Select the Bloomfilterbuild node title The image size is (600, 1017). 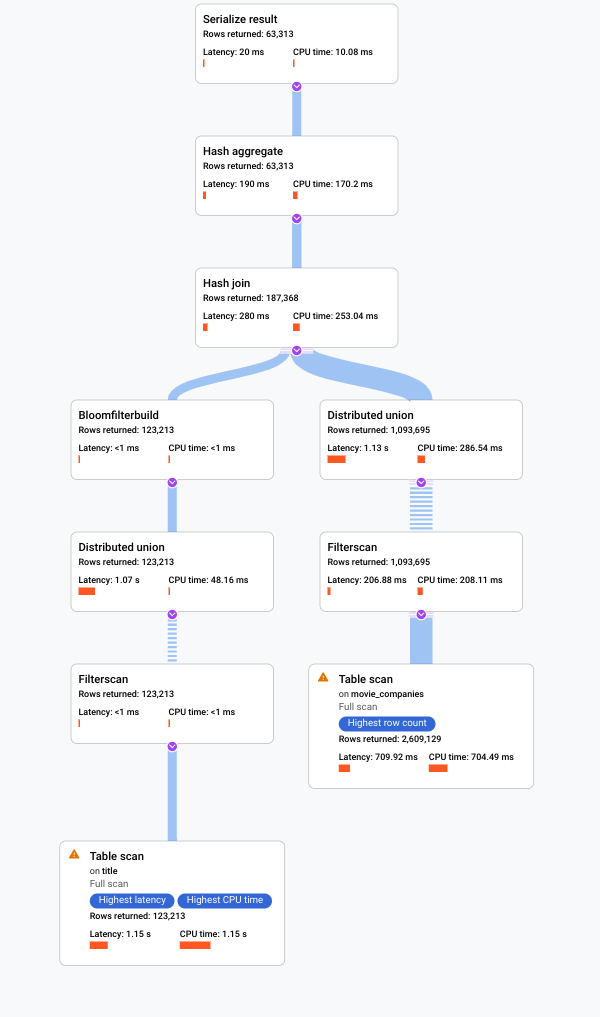pos(118,415)
